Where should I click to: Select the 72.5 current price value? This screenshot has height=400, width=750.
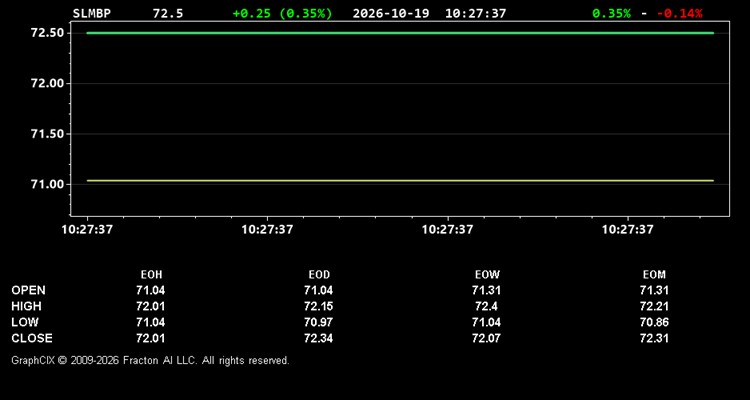click(x=168, y=13)
